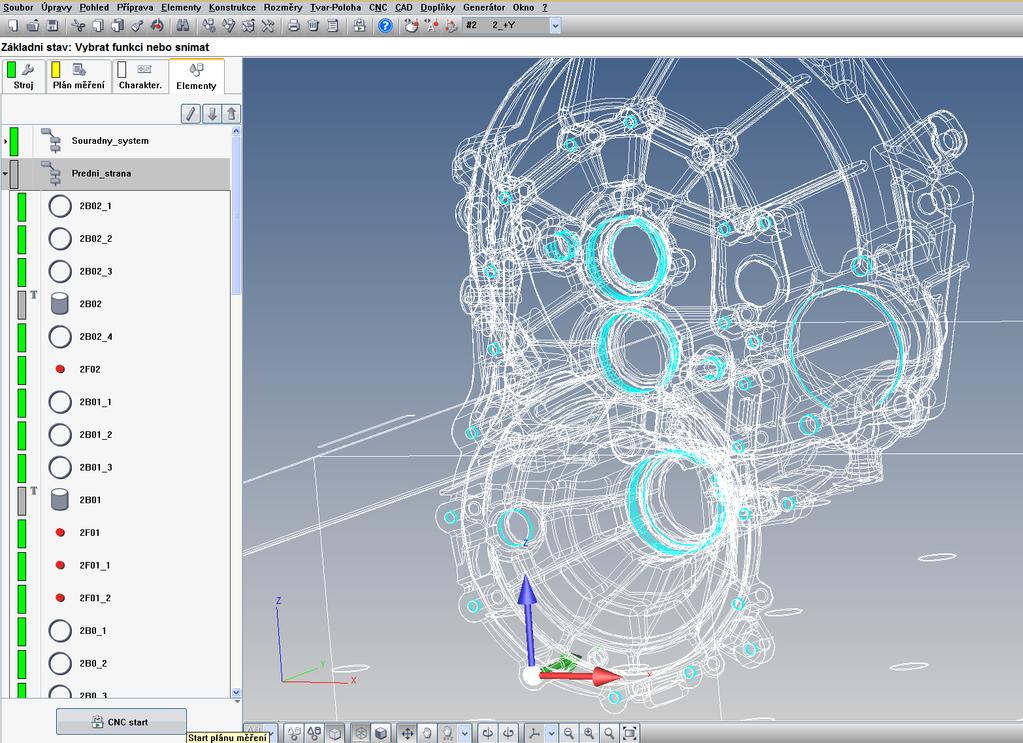1023x743 pixels.
Task: Open the coordinate axes view dropdown arrow
Action: 551,733
